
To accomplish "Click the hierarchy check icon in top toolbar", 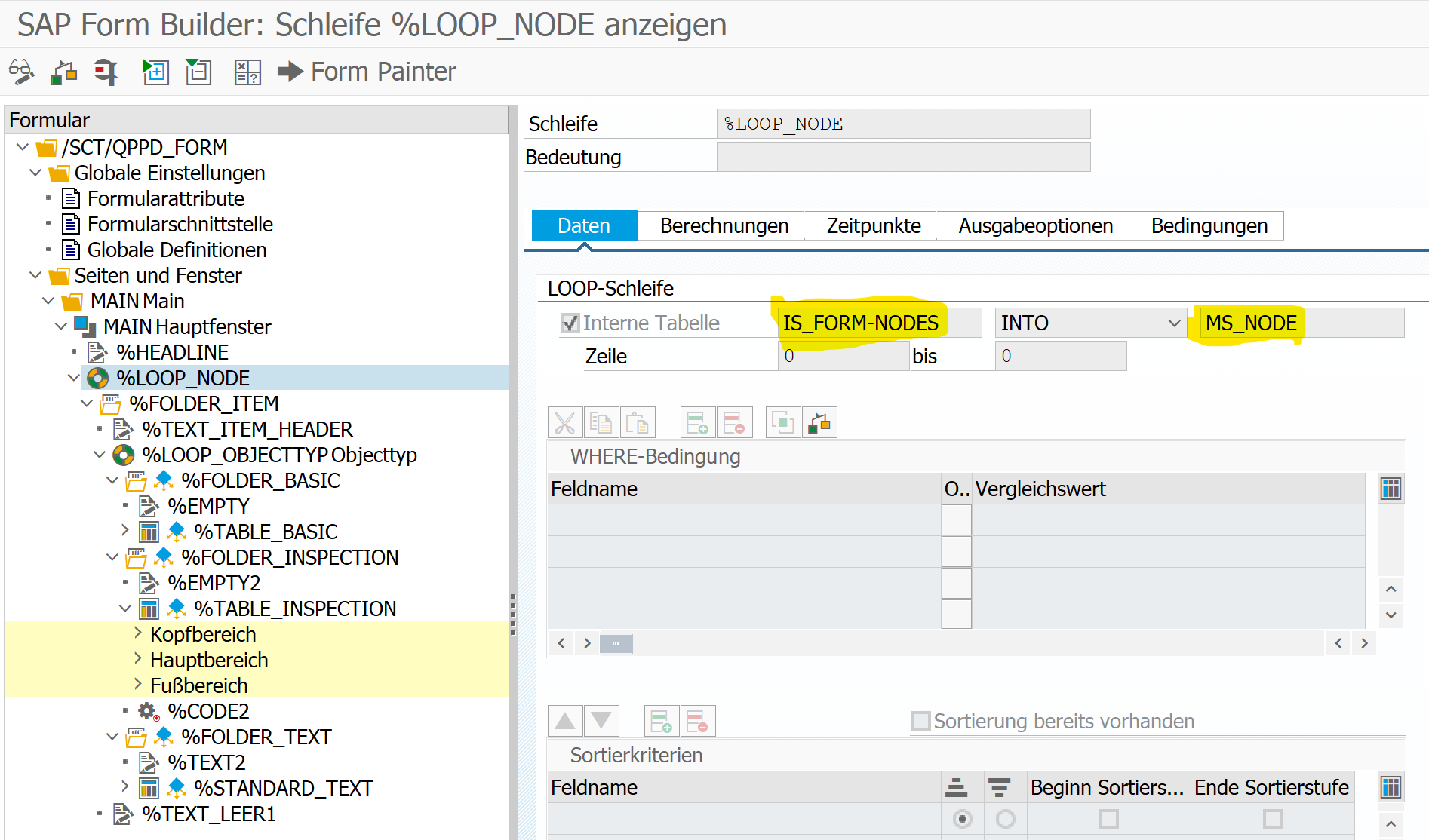I will [63, 72].
